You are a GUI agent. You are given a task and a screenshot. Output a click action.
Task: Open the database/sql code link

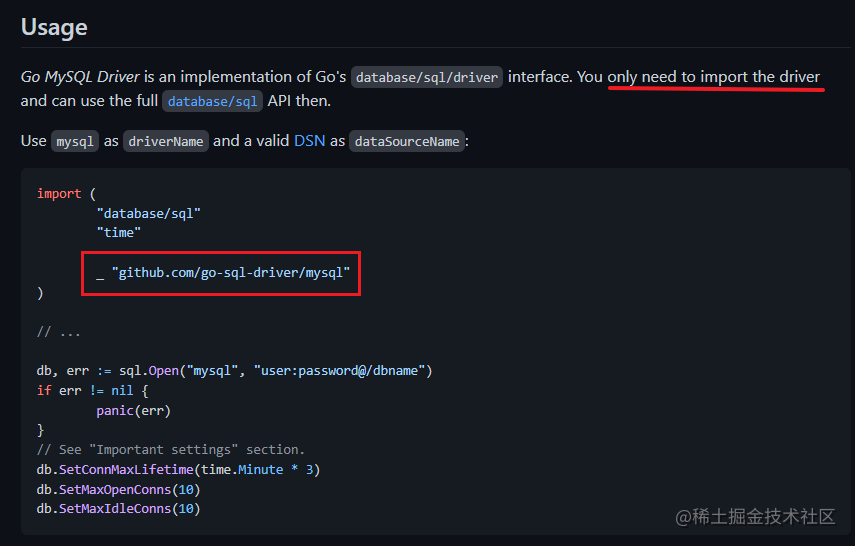[x=212, y=101]
